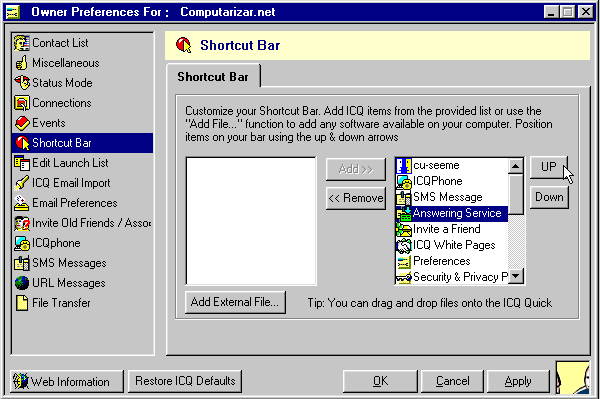Click the title bar application icon
The image size is (600, 399).
(14, 12)
